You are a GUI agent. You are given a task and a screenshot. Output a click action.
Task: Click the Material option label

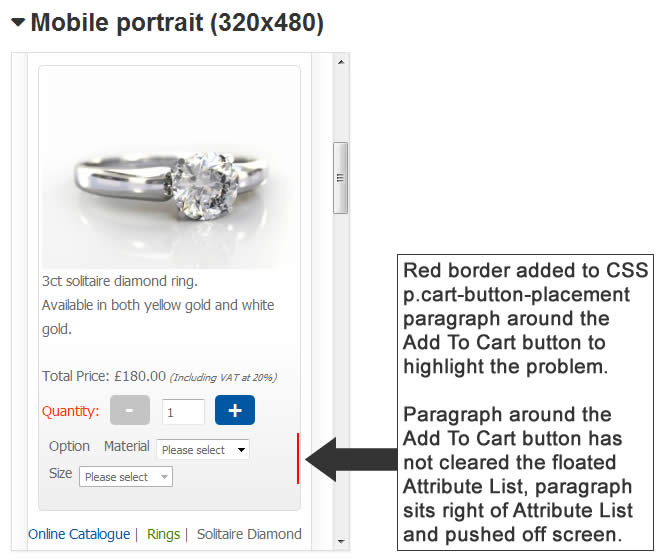[126, 446]
